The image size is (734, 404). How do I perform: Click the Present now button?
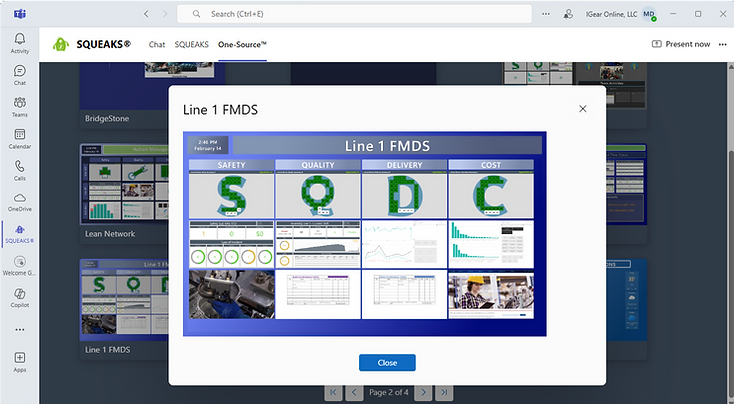(681, 44)
